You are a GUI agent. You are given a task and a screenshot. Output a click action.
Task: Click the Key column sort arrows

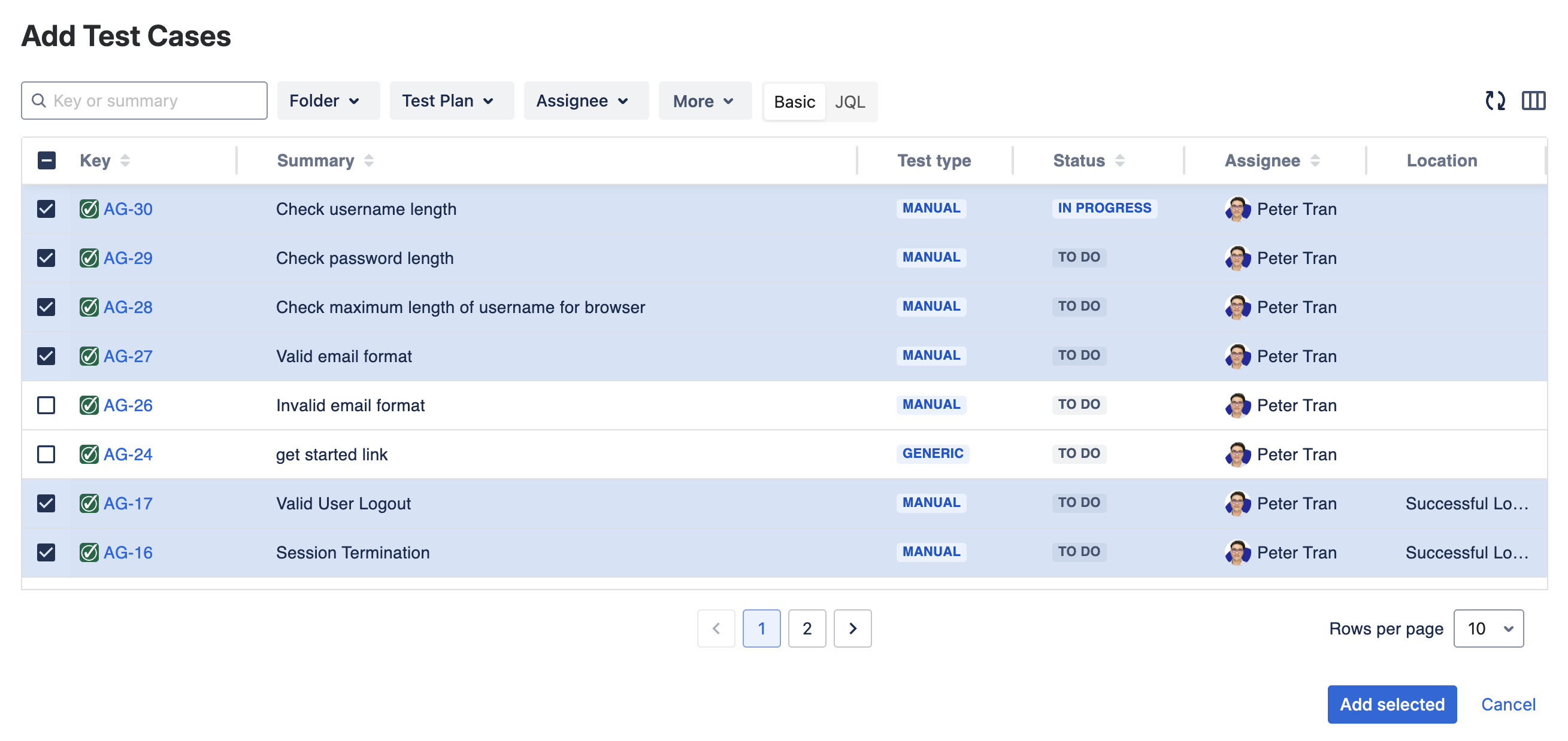coord(125,160)
